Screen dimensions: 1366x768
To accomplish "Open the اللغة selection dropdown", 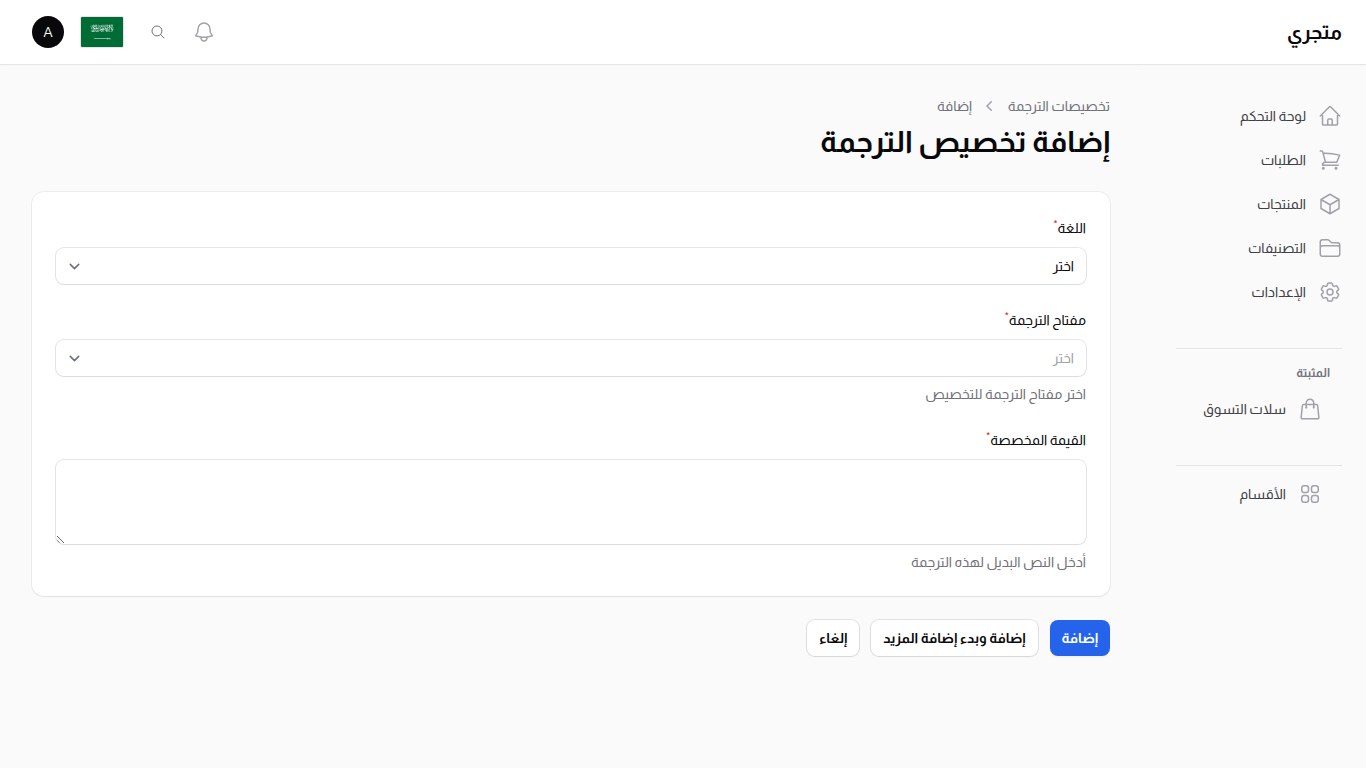I will click(570, 266).
